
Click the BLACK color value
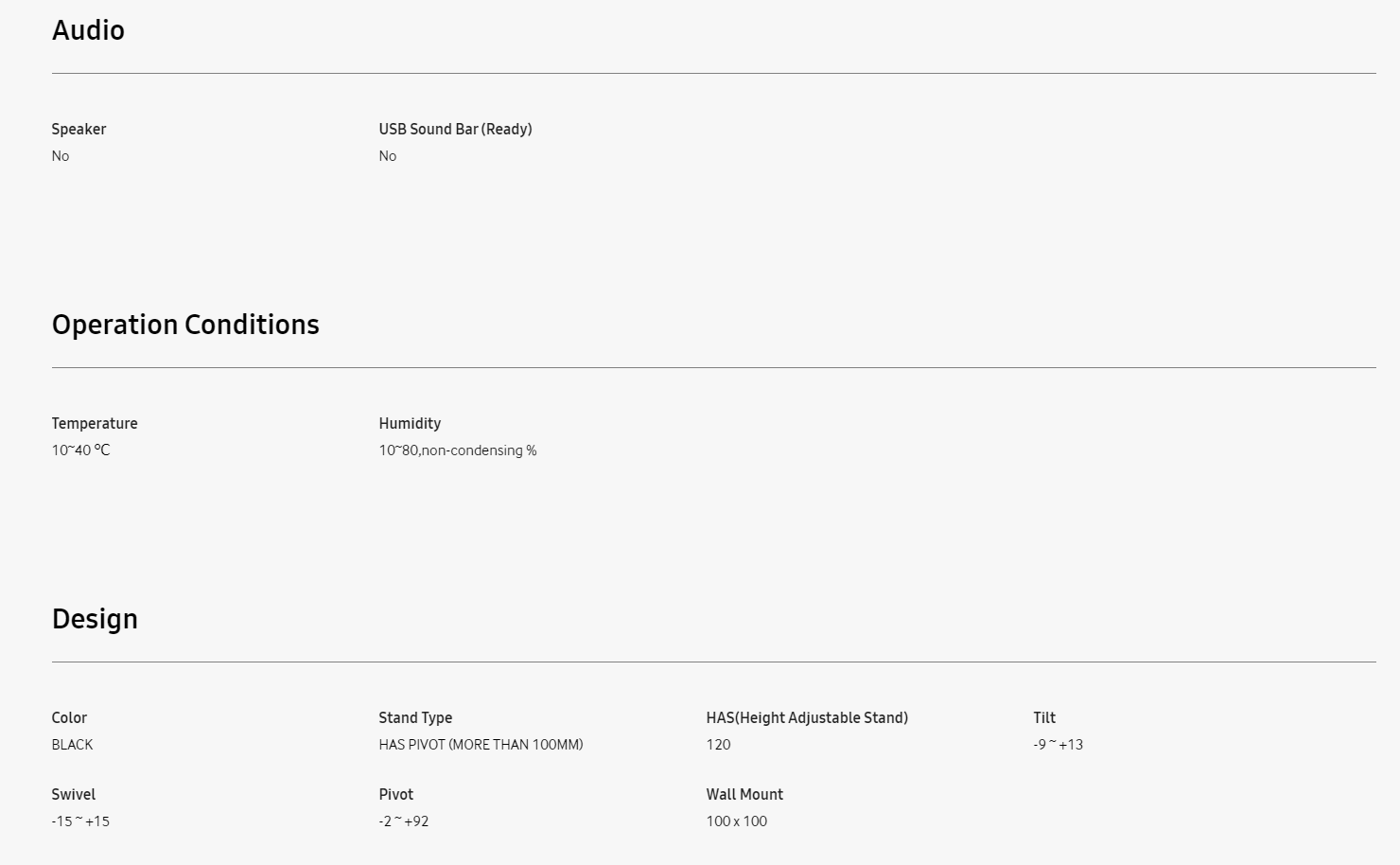tap(72, 745)
